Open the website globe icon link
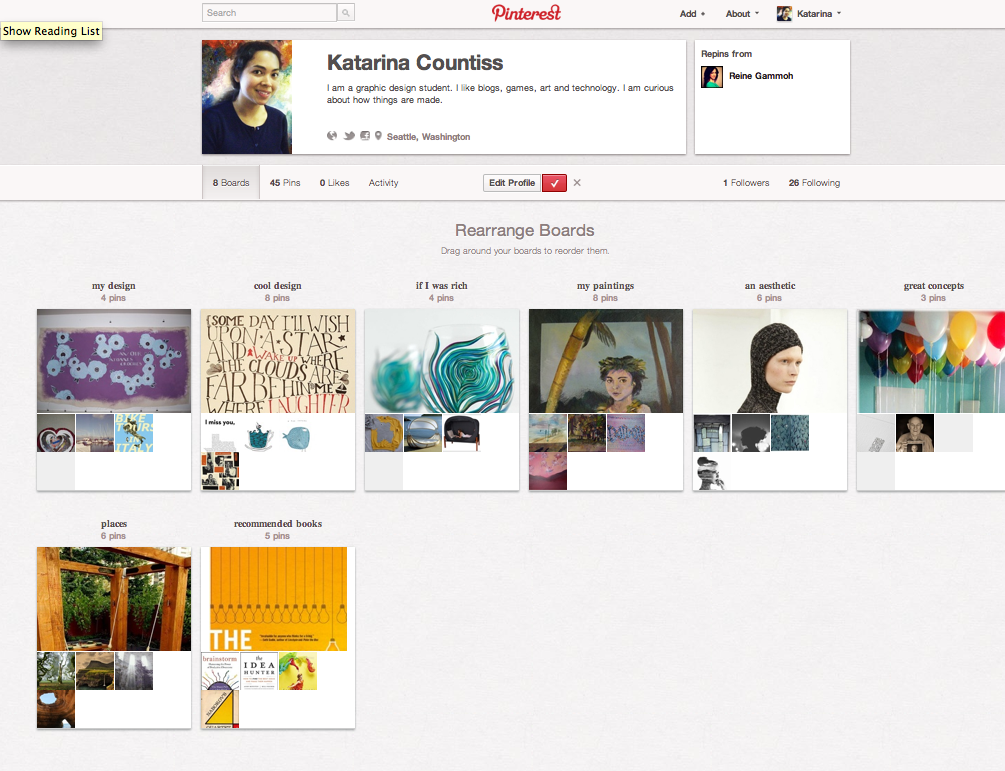1005x771 pixels. 332,136
